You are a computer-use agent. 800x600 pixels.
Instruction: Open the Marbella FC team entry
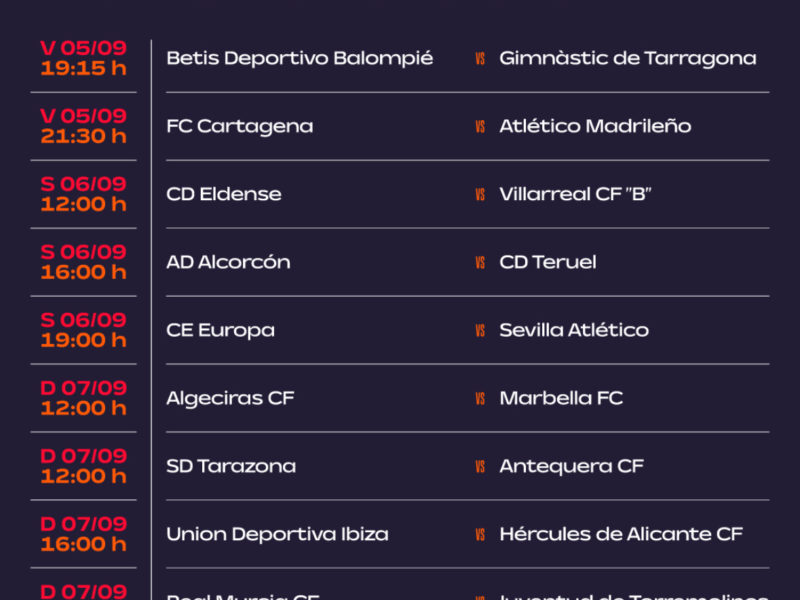pos(561,398)
